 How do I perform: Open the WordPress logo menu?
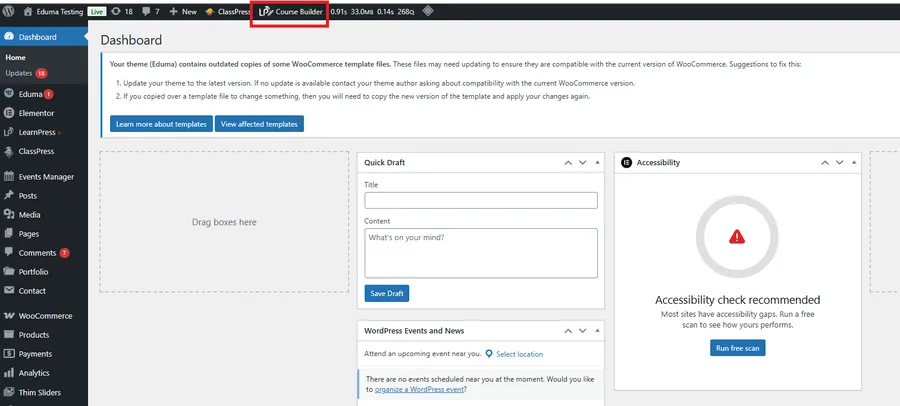8,11
